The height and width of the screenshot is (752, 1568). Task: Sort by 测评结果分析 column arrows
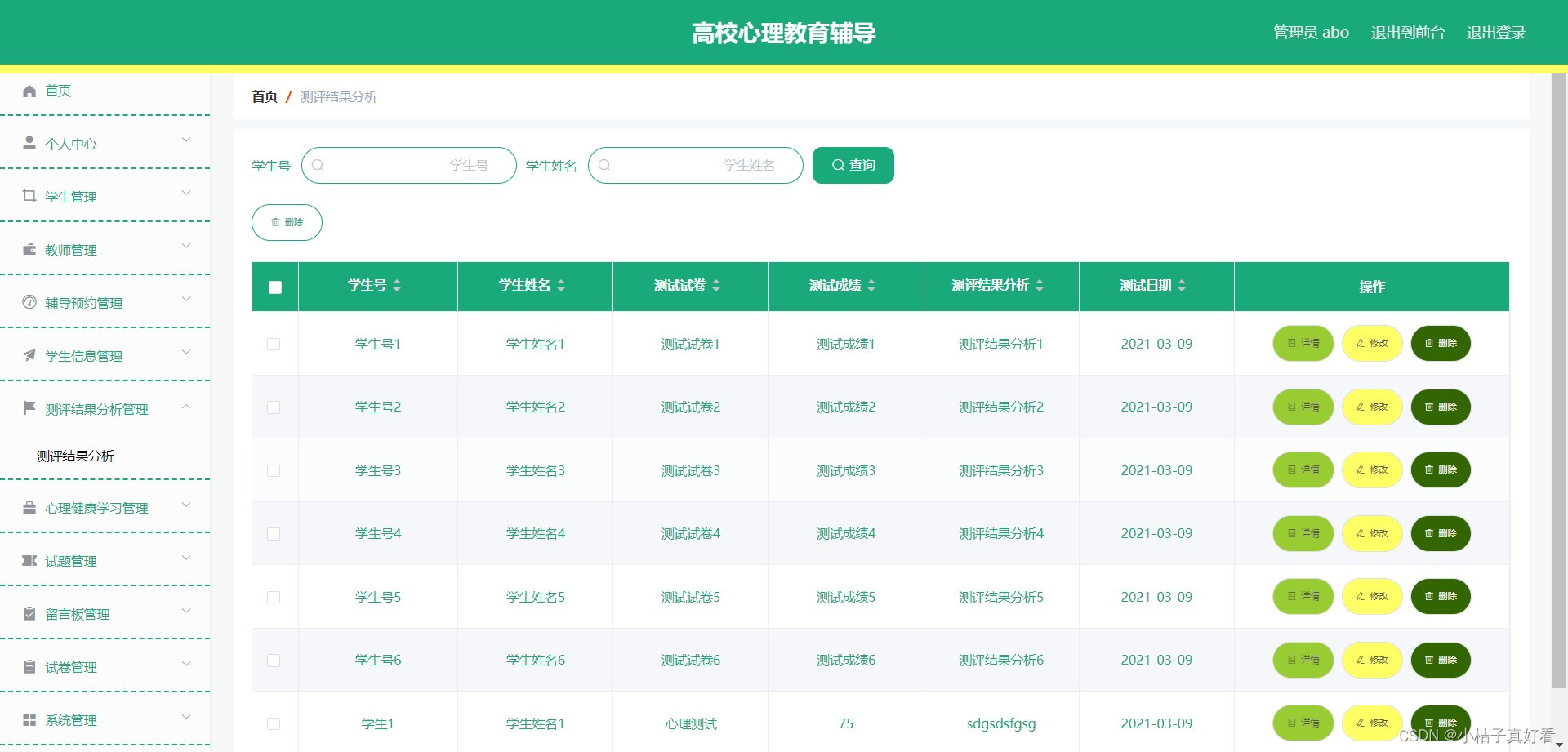1040,285
